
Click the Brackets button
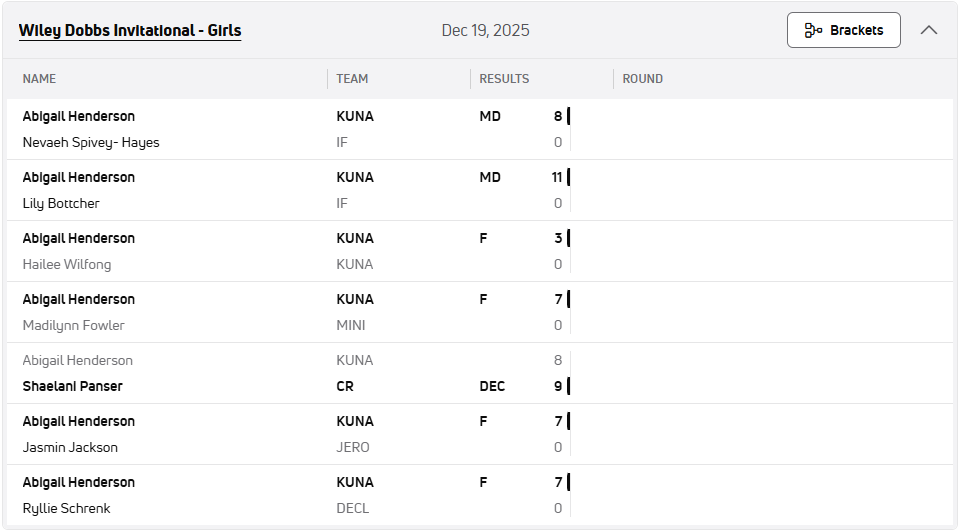843,30
